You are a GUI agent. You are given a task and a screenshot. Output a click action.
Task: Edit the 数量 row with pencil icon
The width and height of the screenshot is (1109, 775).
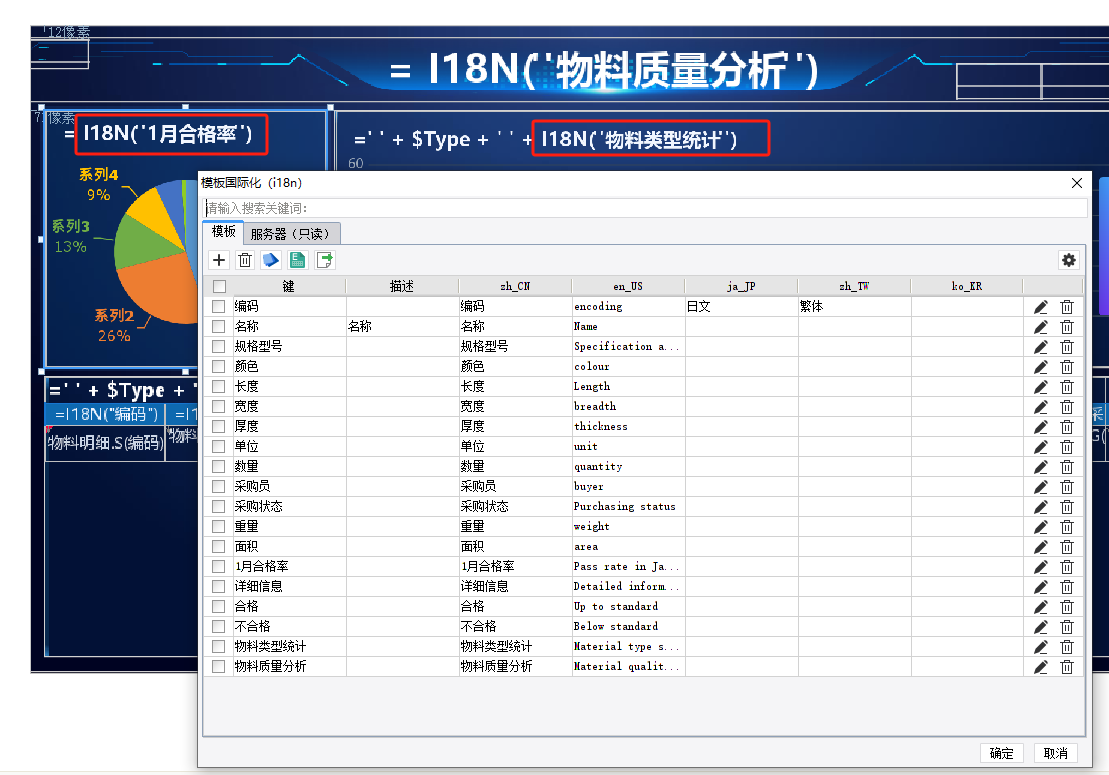pos(1040,467)
